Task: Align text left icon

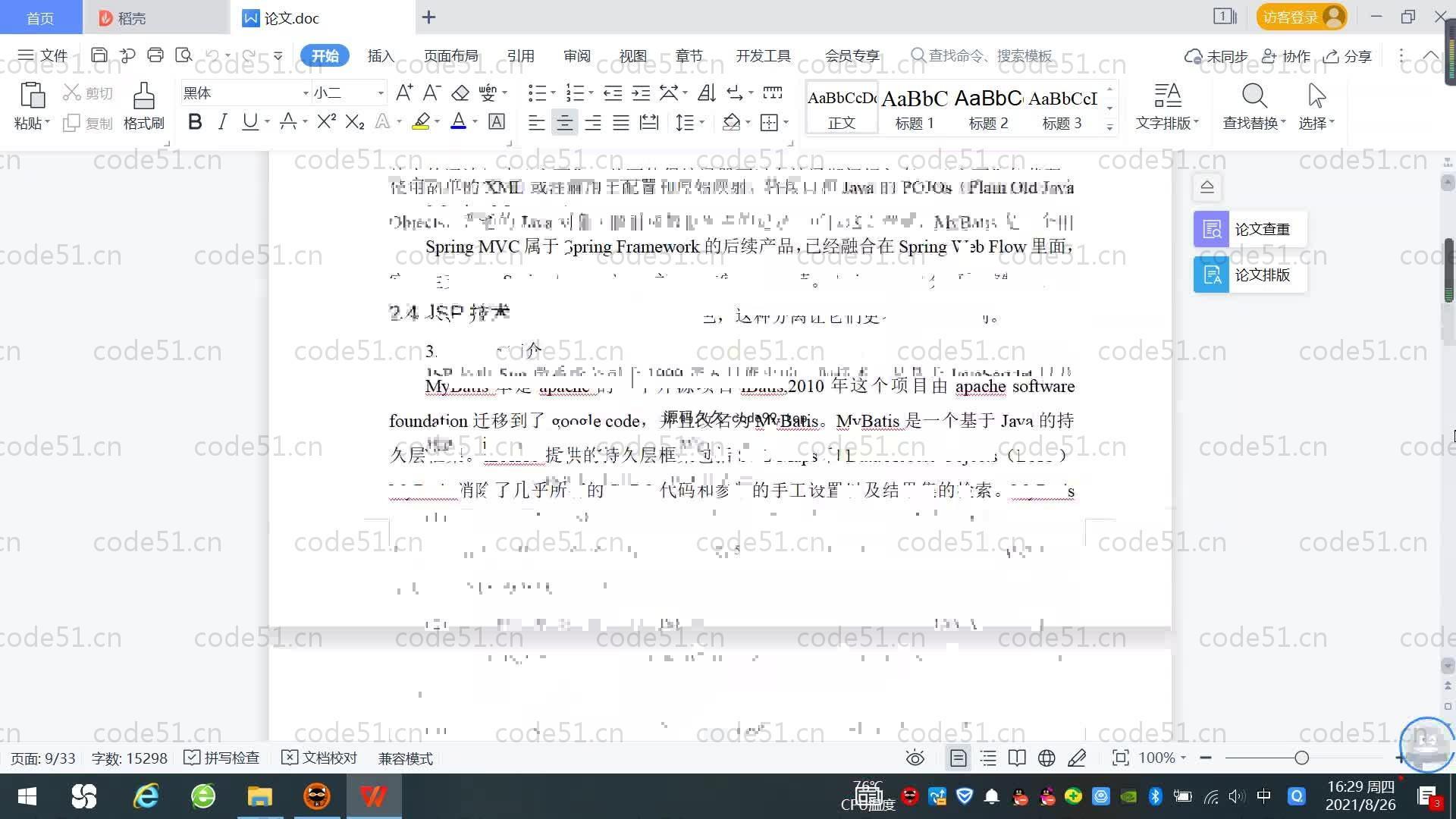Action: (x=536, y=122)
